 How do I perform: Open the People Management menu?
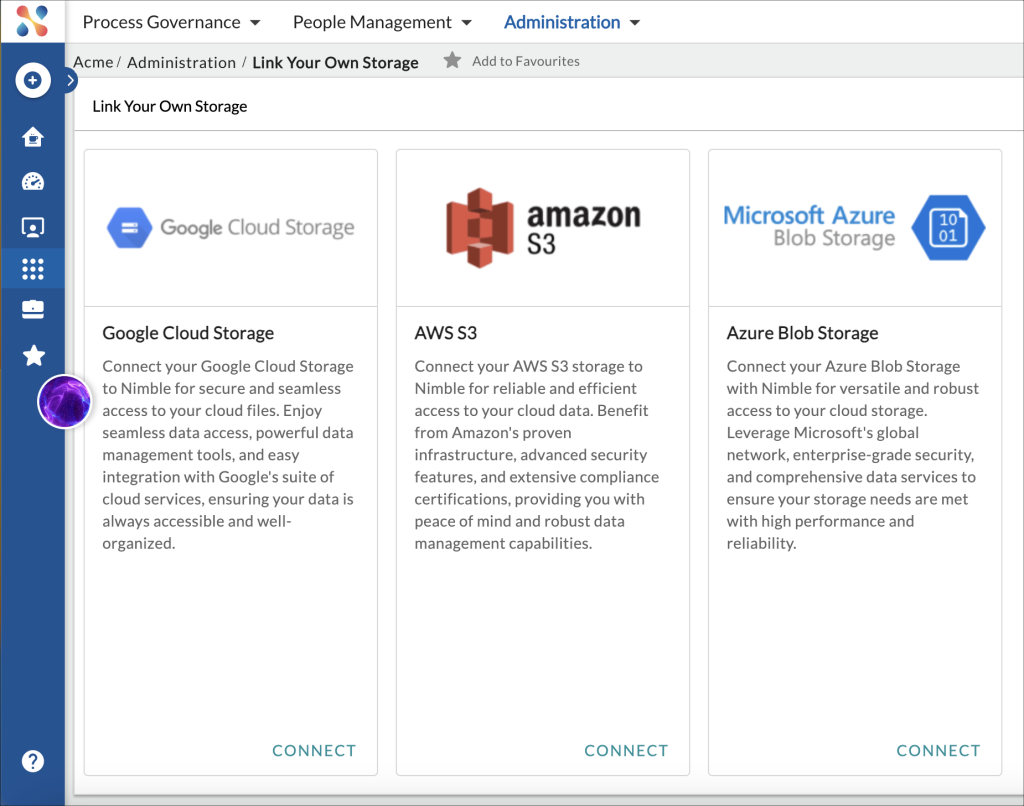[x=372, y=22]
